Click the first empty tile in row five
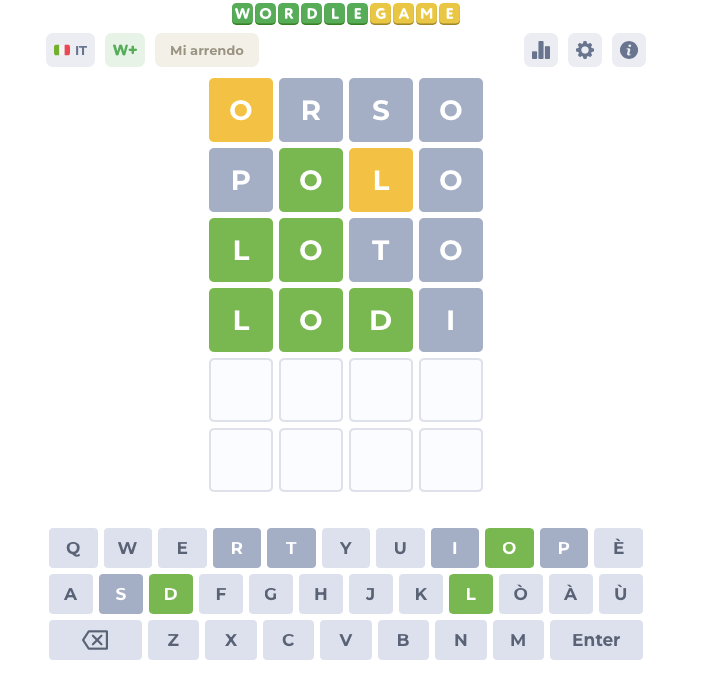The width and height of the screenshot is (710, 680). (x=241, y=390)
